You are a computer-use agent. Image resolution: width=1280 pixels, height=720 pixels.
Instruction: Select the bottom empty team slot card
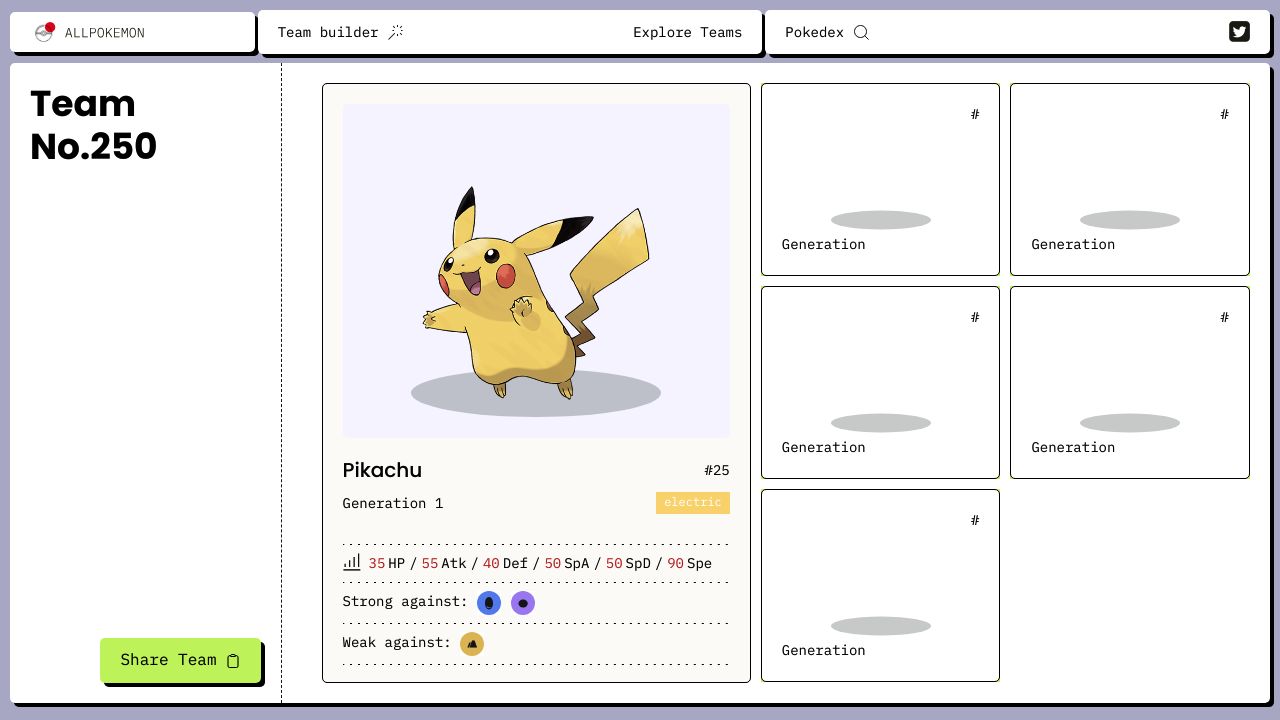[x=880, y=585]
